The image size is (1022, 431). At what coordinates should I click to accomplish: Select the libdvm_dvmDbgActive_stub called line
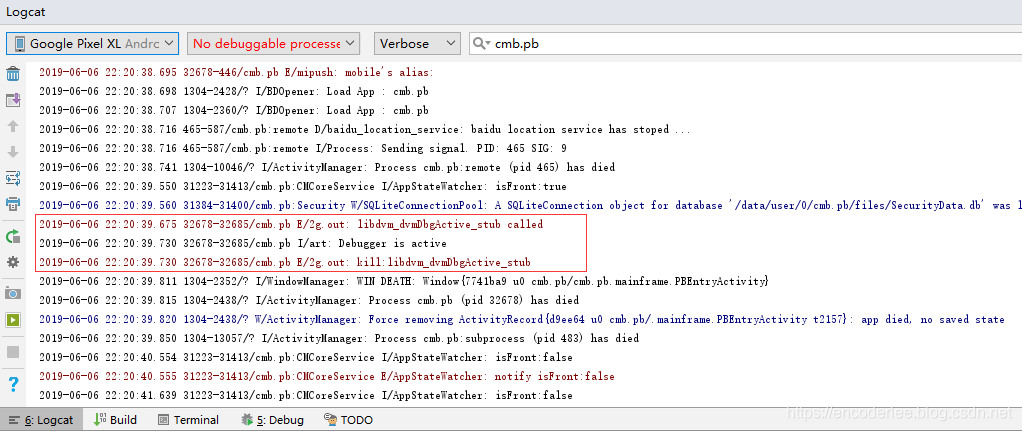(x=291, y=224)
